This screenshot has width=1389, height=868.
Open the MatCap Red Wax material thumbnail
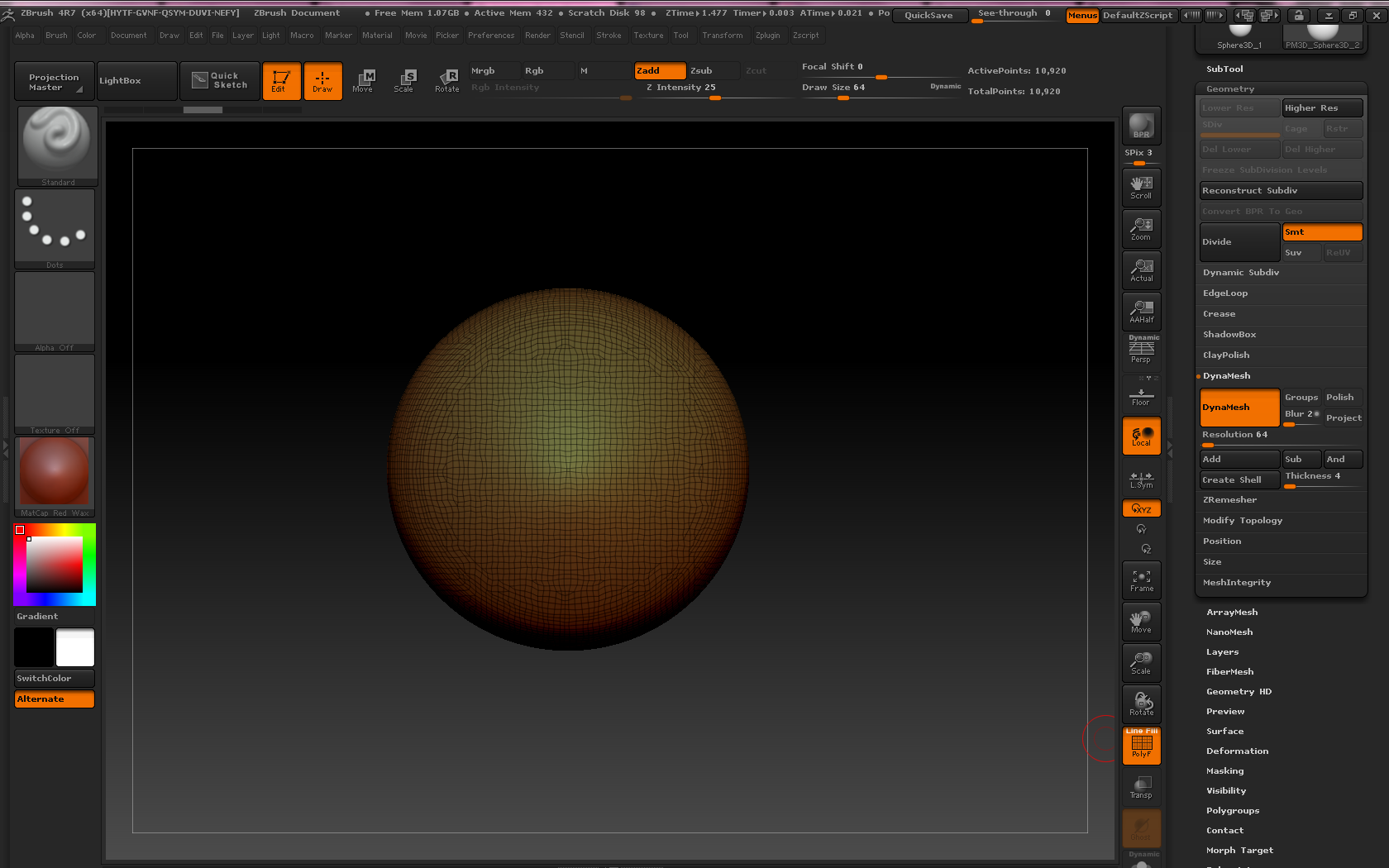click(55, 472)
